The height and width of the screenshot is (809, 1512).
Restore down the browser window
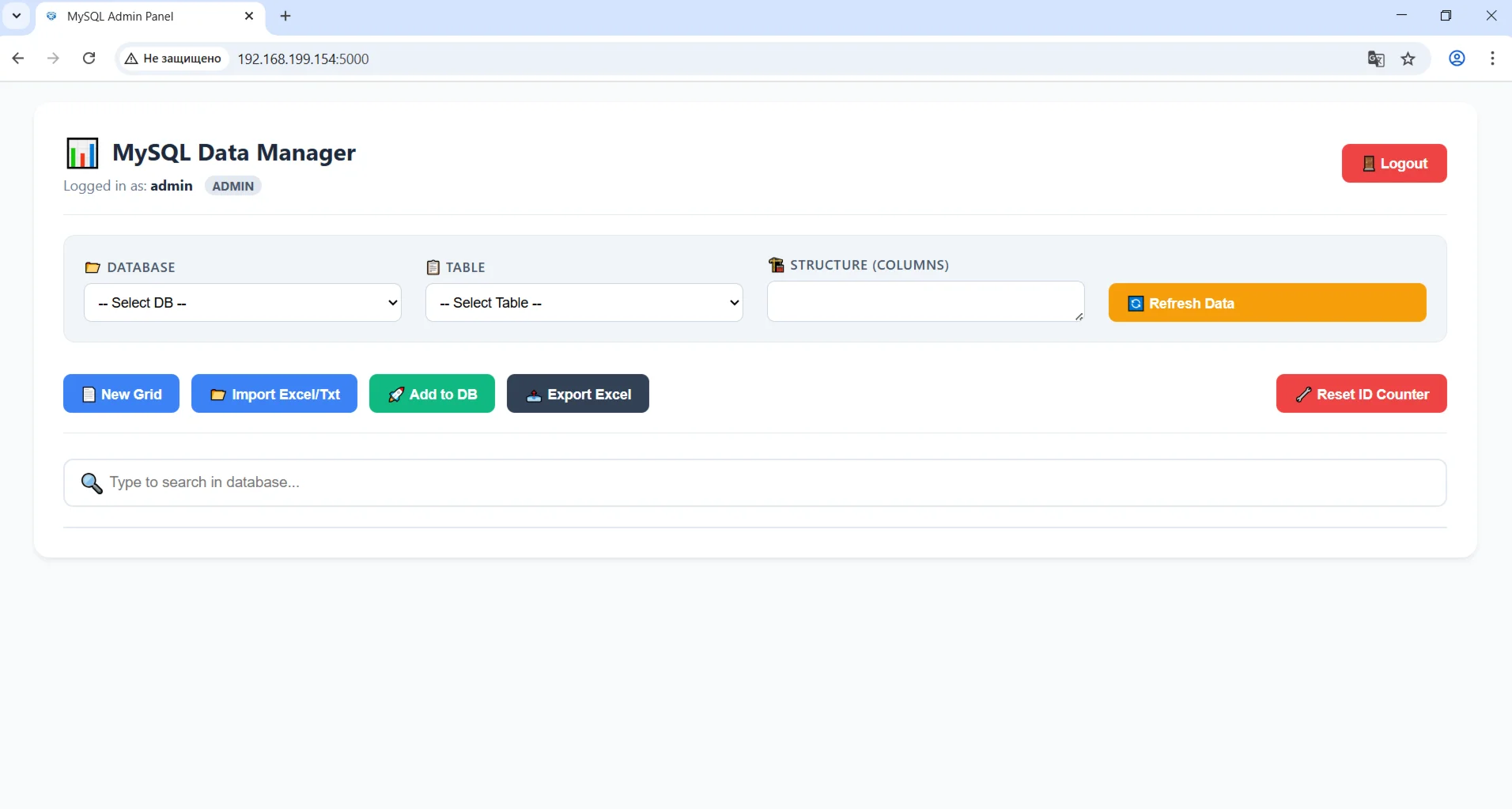1446,16
